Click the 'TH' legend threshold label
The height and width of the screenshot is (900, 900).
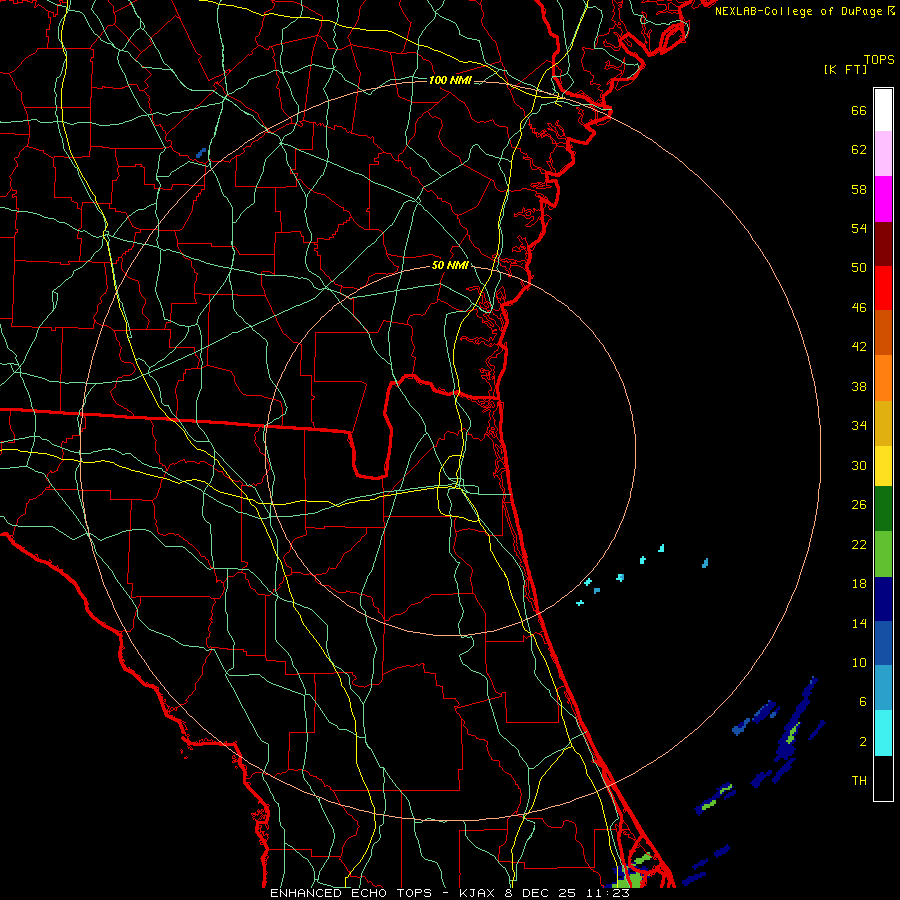pos(859,781)
